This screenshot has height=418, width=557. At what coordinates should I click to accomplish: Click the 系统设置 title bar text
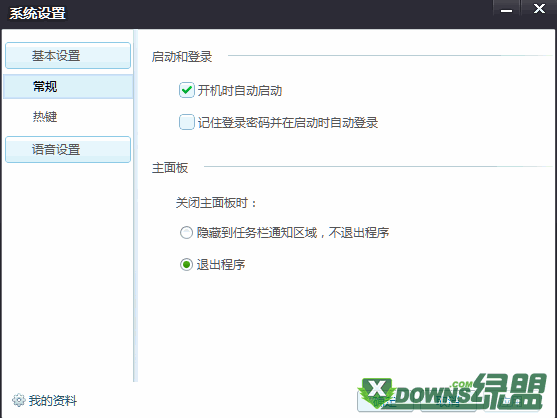click(x=37, y=13)
